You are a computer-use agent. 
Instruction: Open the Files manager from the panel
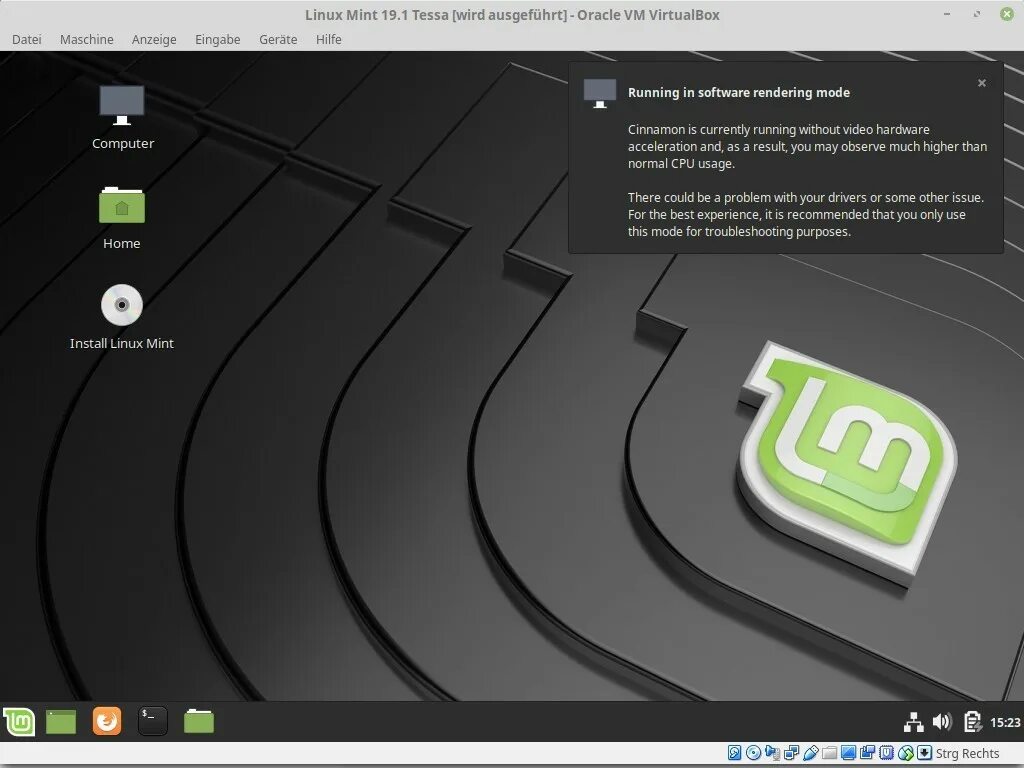click(198, 720)
